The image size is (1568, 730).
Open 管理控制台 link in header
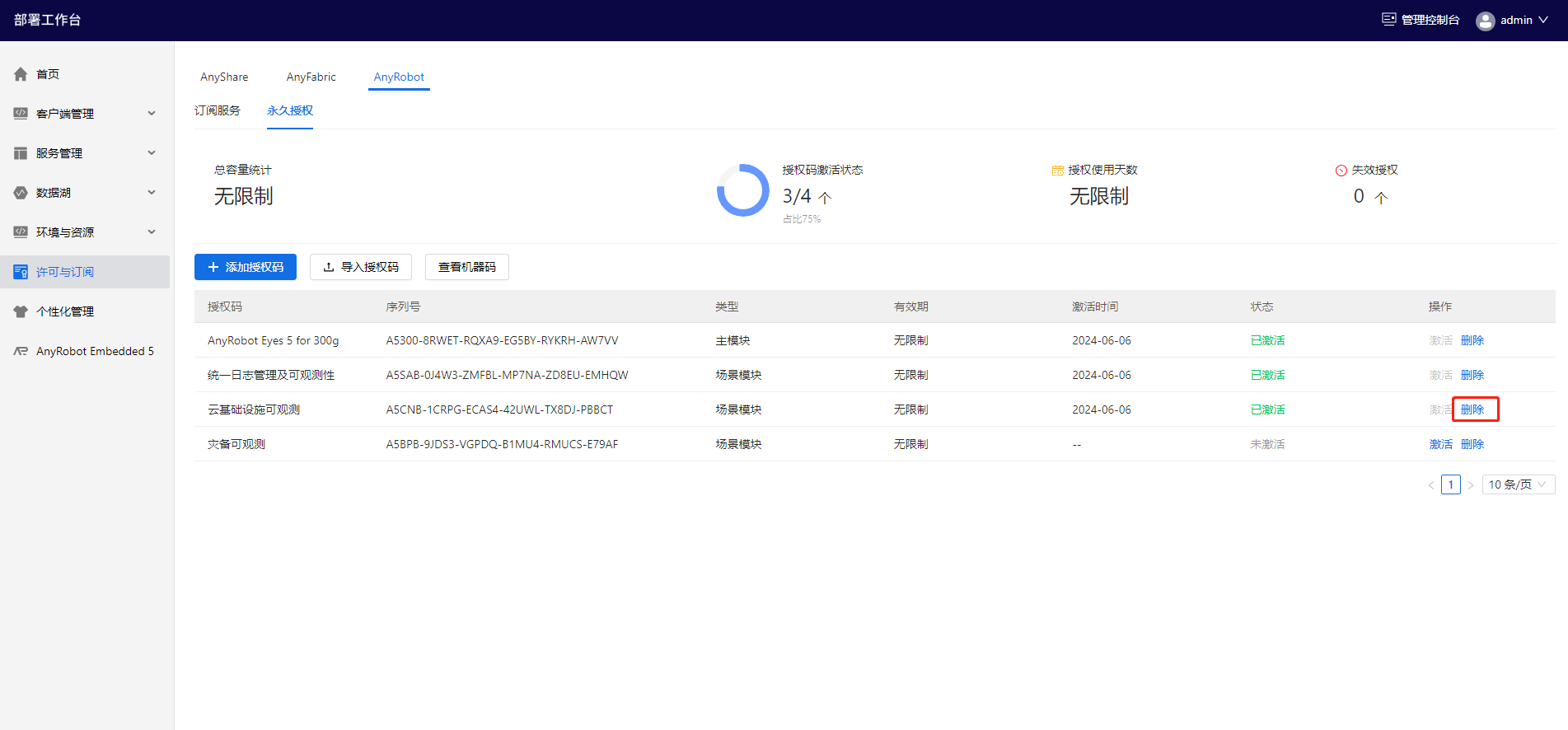tap(1421, 20)
